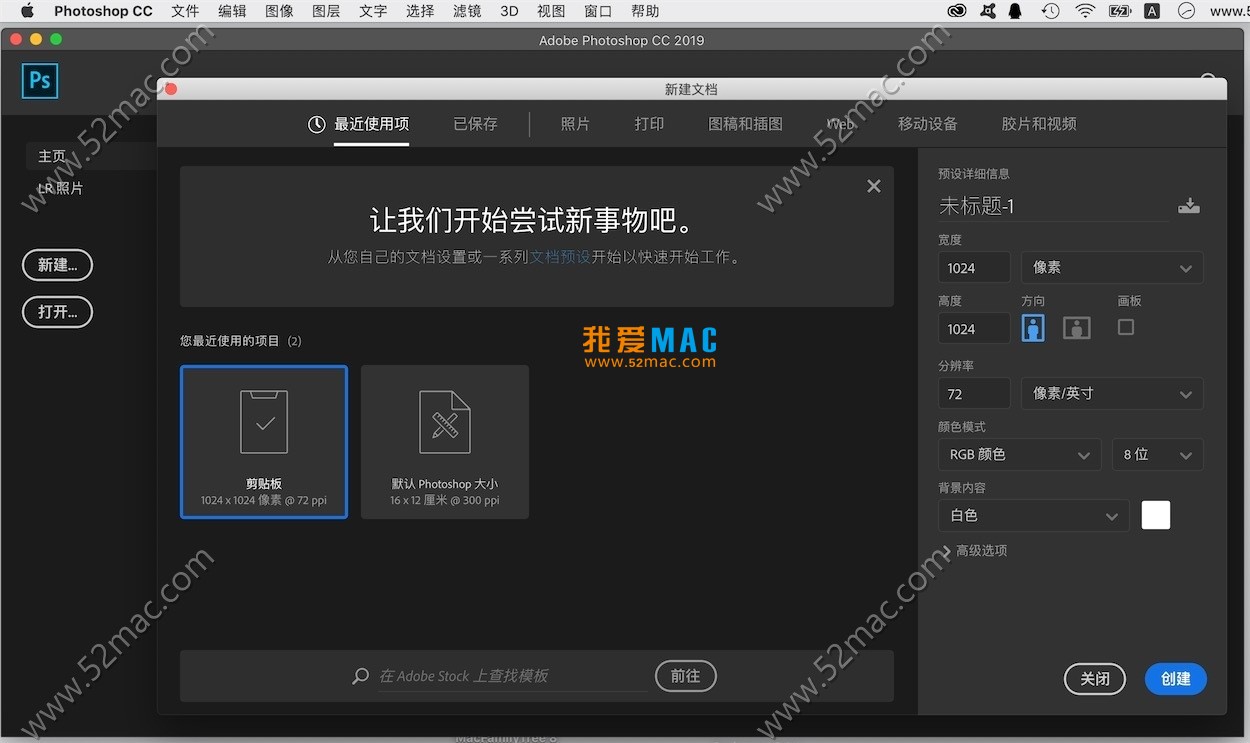Click the clock icon on 最近使用项 tab
The width and height of the screenshot is (1250, 743).
click(317, 123)
